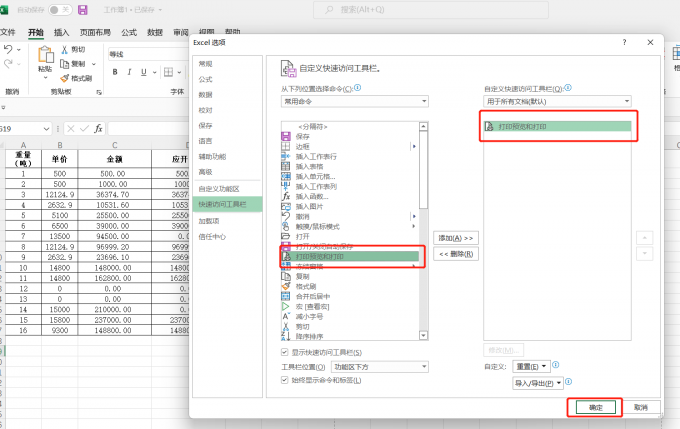
Task: Click the formula bar cancel X icon
Action: (x=71, y=128)
